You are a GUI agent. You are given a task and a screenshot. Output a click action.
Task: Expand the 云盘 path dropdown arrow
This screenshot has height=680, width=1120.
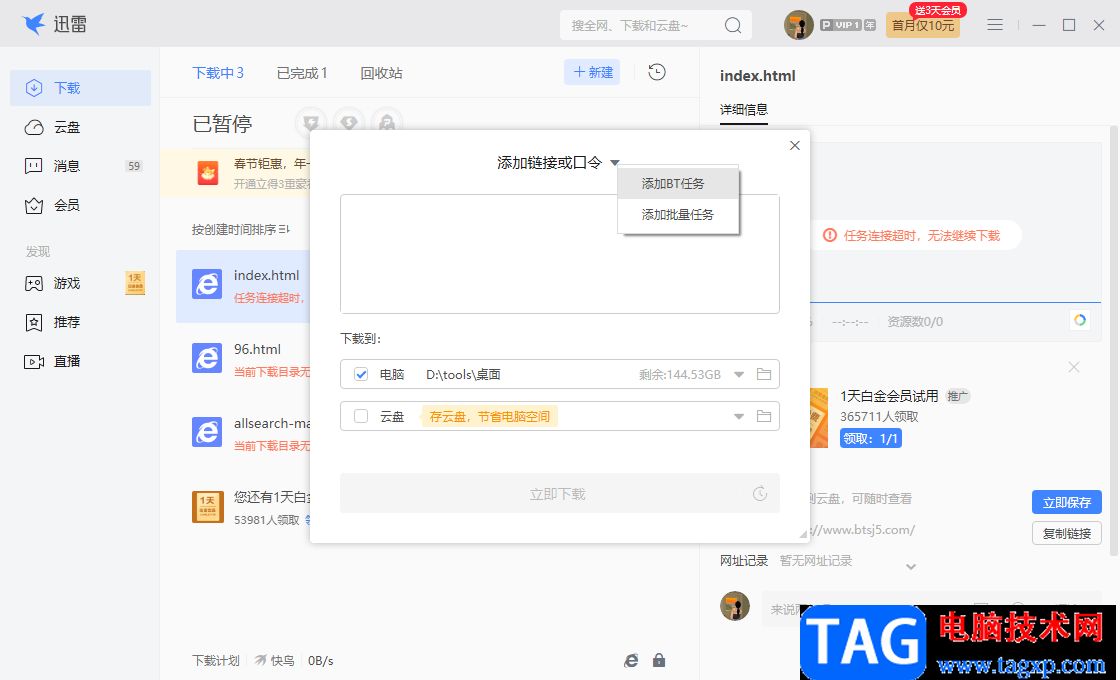tap(739, 416)
